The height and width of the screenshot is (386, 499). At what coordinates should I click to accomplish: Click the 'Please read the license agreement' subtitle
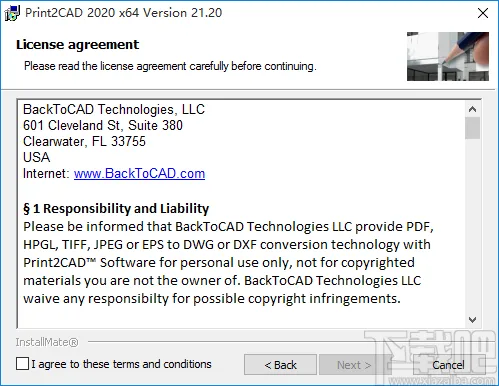[x=170, y=66]
